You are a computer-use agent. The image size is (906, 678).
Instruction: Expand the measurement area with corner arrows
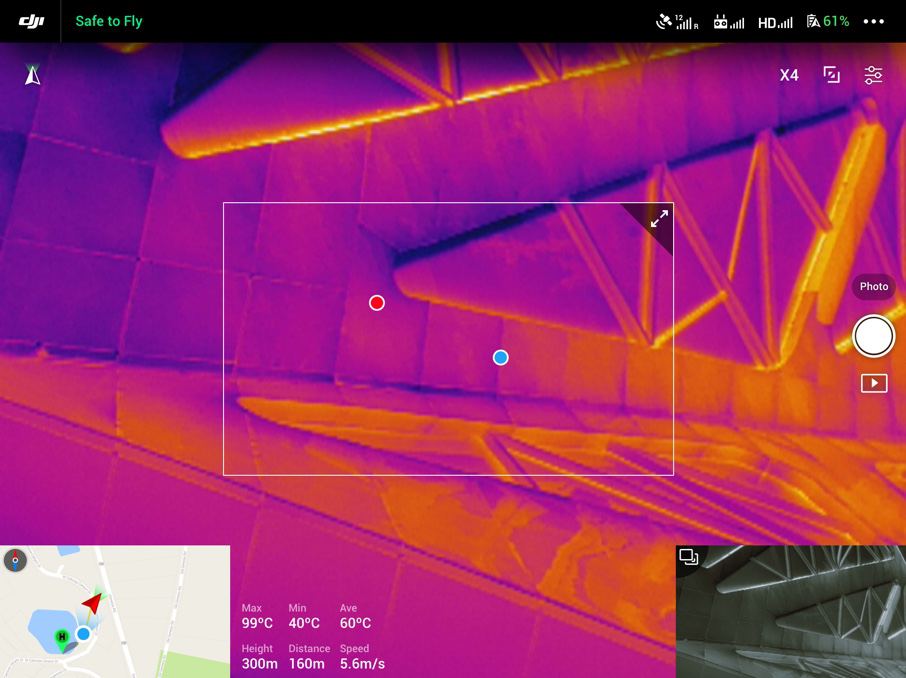659,219
